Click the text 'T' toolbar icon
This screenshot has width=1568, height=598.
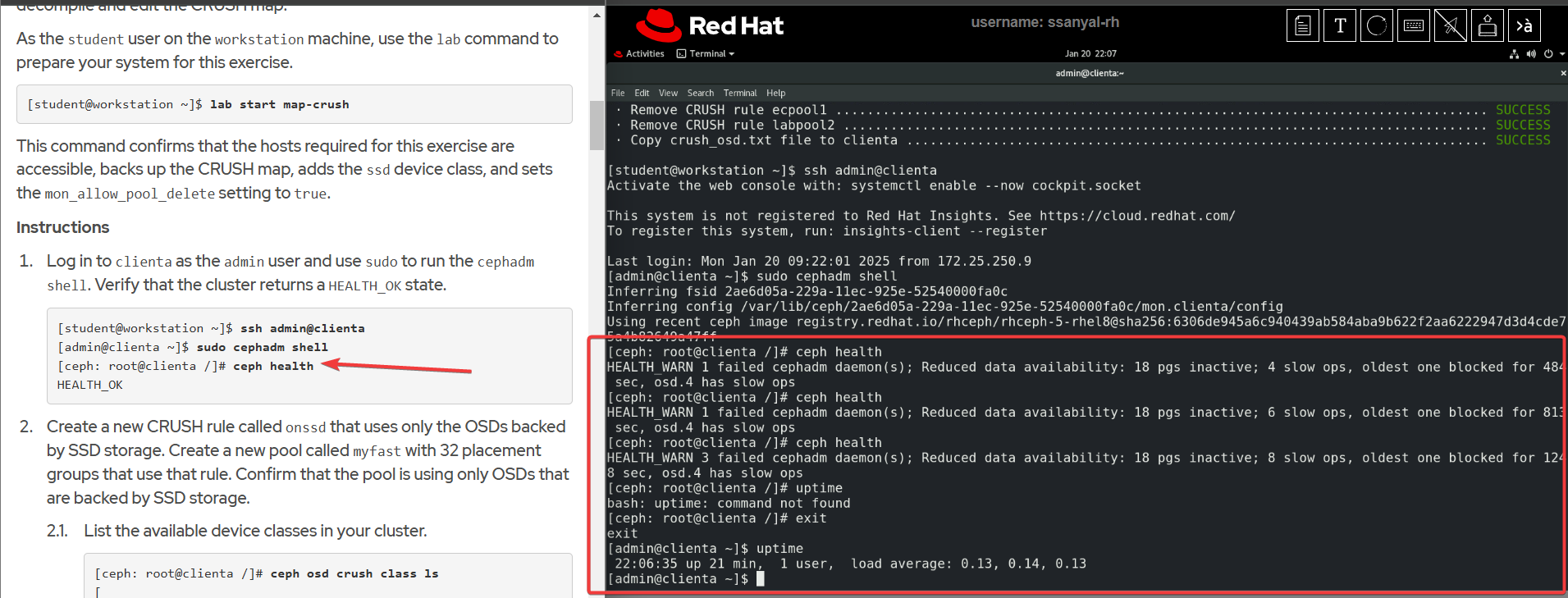pos(1340,25)
